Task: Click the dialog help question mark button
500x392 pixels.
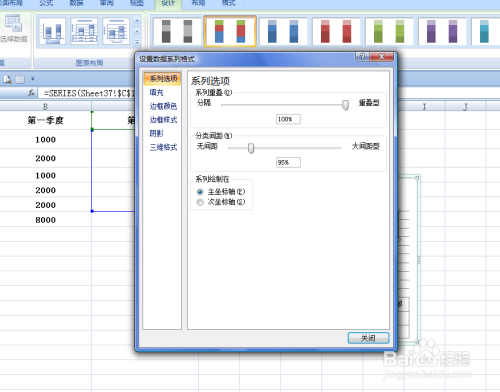Action: pyautogui.click(x=362, y=57)
